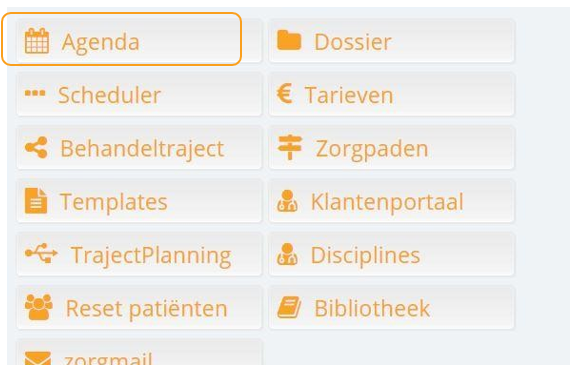Click the document icon beside Templates
Image resolution: width=573 pixels, height=365 pixels.
coord(36,200)
